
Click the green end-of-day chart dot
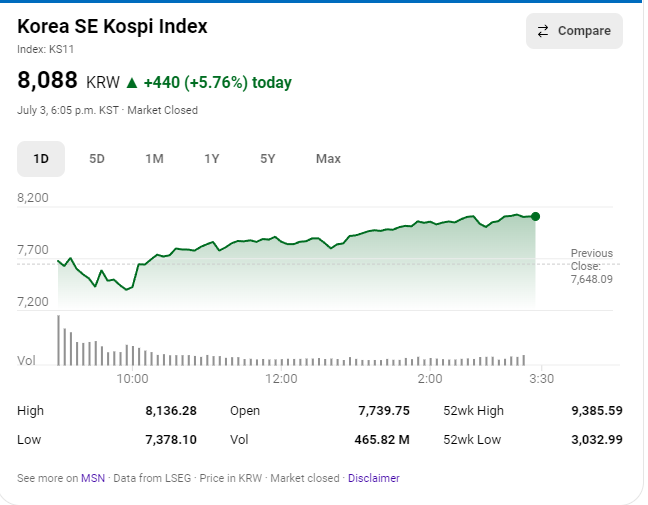[536, 216]
